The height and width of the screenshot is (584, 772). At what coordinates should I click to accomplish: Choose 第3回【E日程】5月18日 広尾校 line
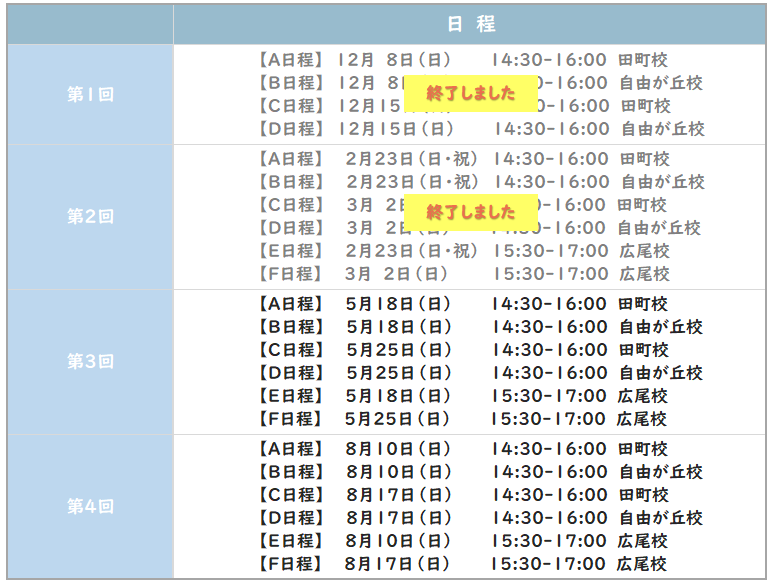point(463,396)
